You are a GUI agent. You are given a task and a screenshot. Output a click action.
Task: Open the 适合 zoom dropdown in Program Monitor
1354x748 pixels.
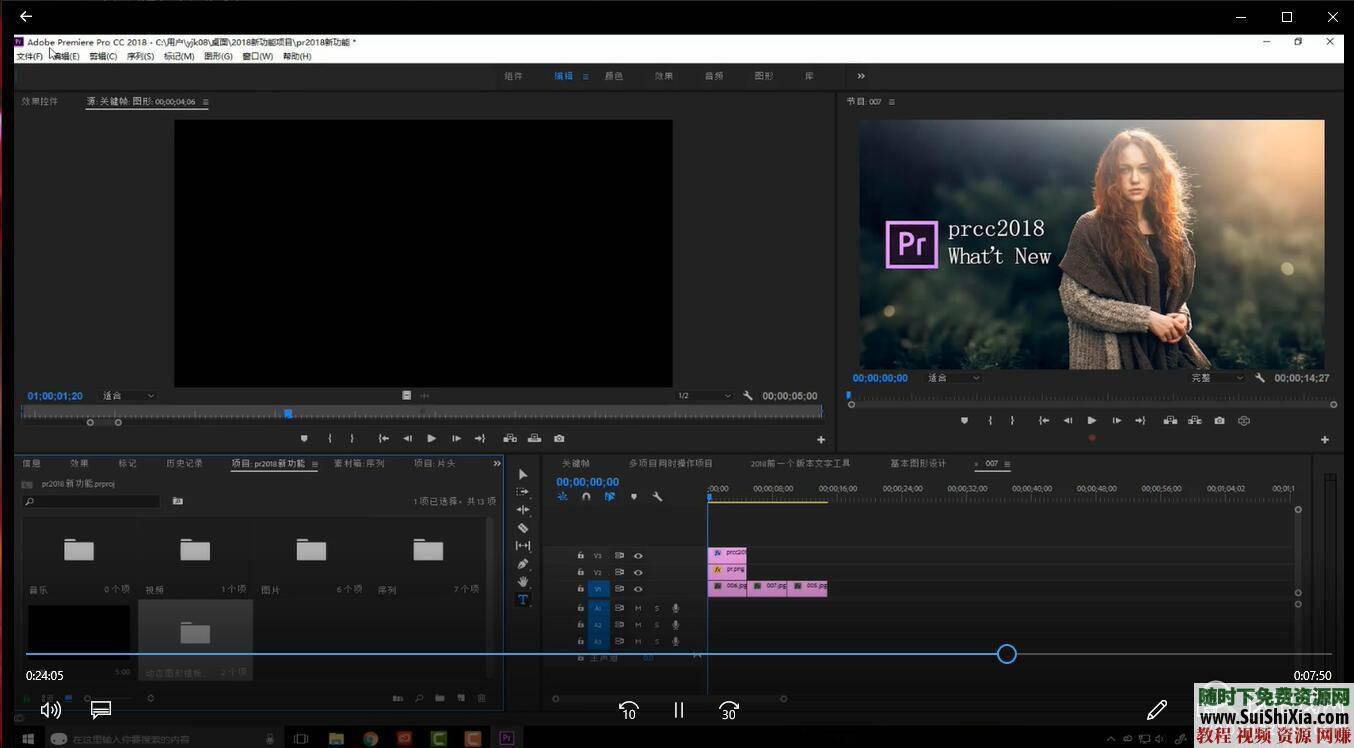950,377
